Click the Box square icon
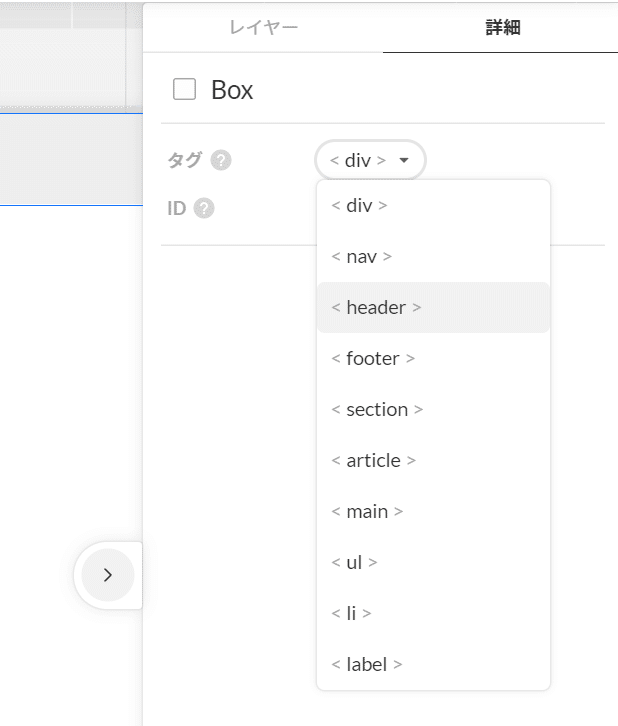Viewport: 618px width, 726px height. coord(184,90)
